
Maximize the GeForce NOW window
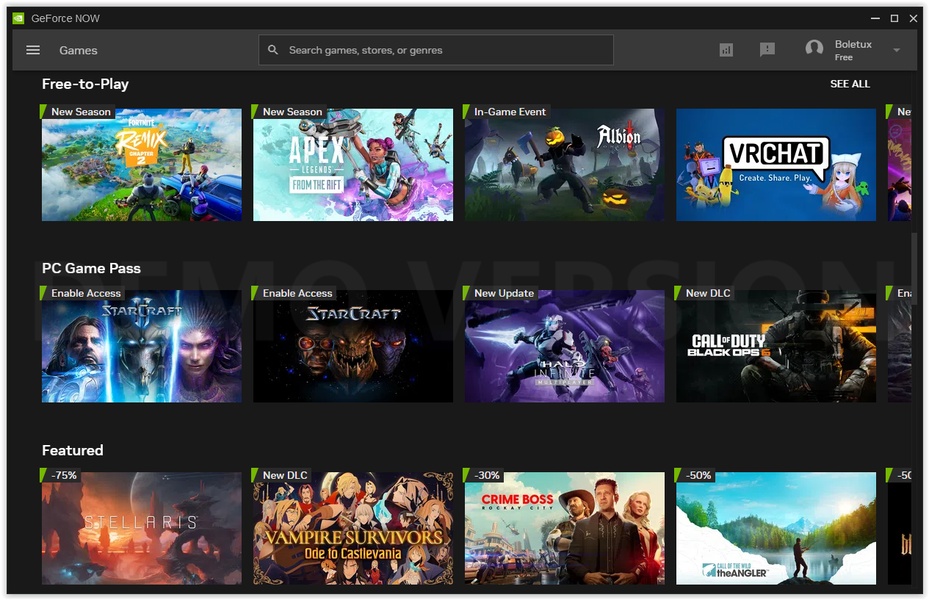point(894,18)
